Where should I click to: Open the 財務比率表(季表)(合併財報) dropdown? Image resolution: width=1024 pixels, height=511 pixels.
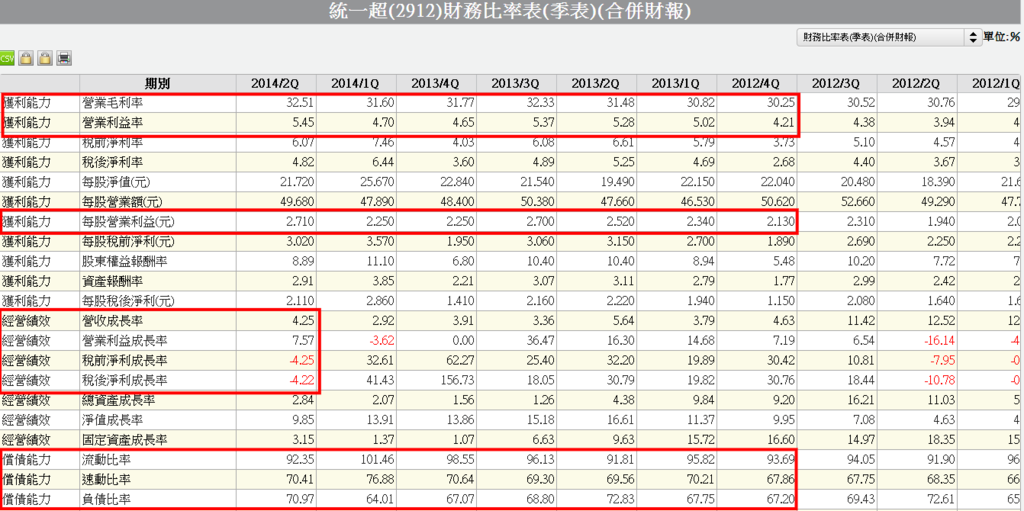tap(889, 37)
